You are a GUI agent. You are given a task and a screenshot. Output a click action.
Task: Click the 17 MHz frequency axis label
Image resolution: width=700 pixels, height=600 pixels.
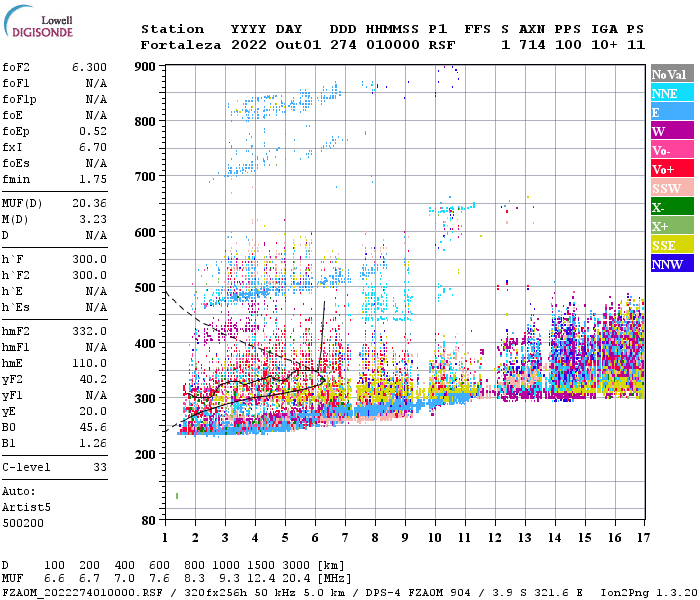coord(643,538)
